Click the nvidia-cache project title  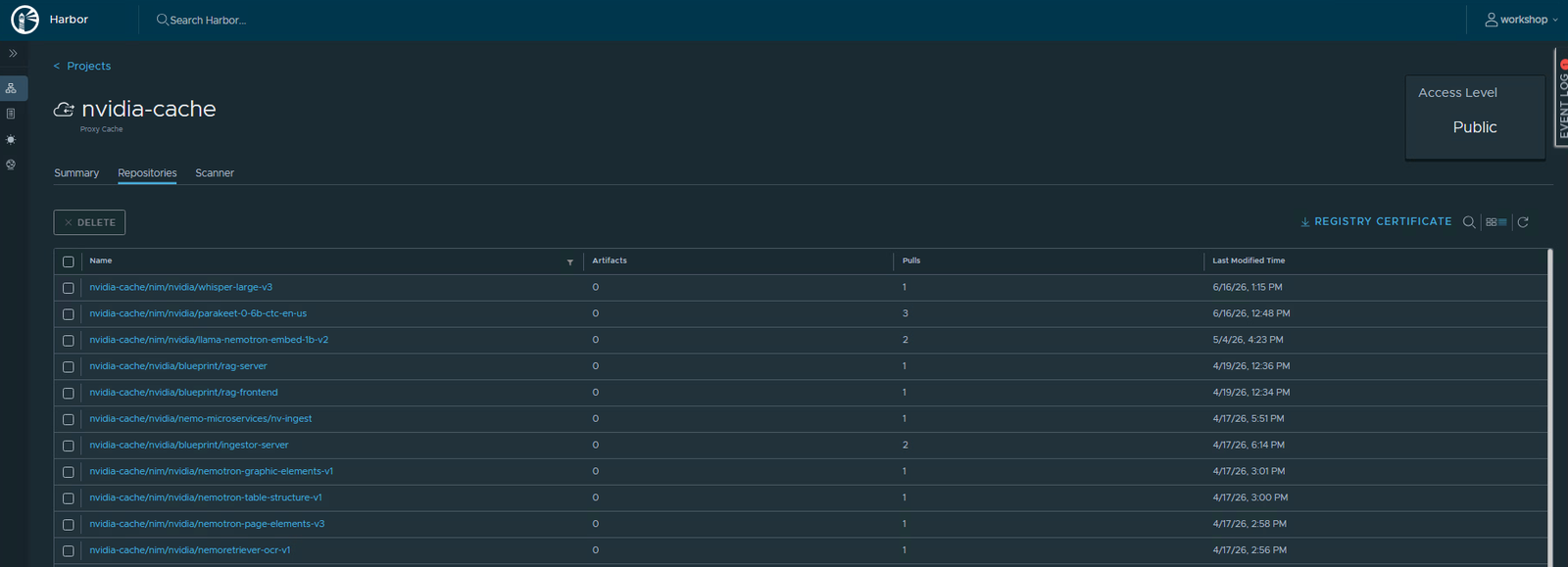[149, 109]
